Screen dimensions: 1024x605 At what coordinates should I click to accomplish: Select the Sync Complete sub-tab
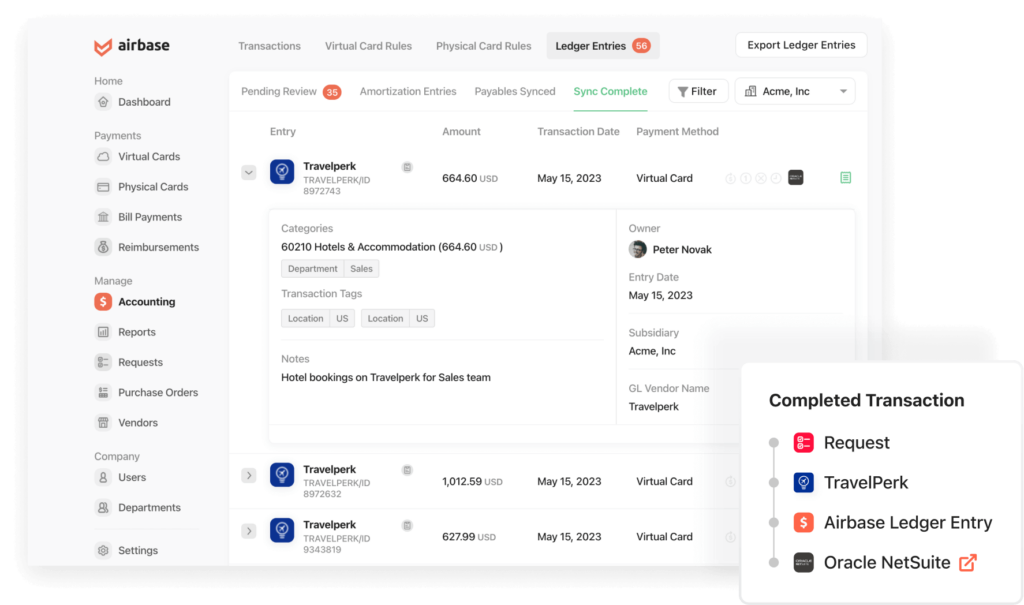(610, 91)
